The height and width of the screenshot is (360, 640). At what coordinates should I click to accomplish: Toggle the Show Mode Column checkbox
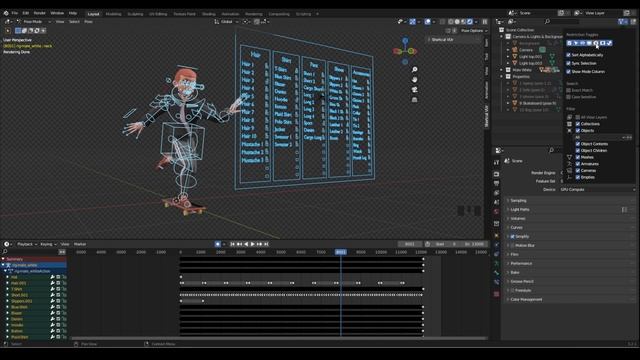[568, 71]
